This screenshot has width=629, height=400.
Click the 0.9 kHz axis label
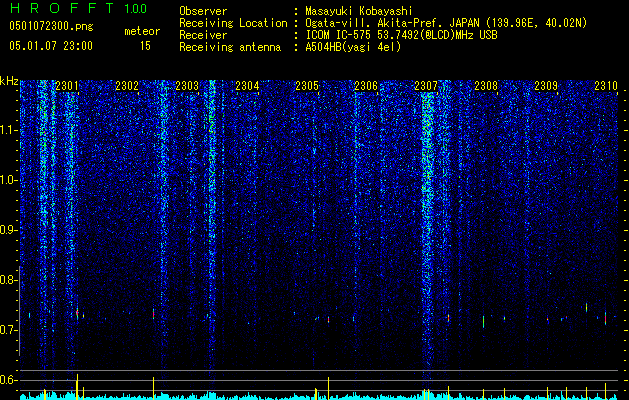pos(9,230)
